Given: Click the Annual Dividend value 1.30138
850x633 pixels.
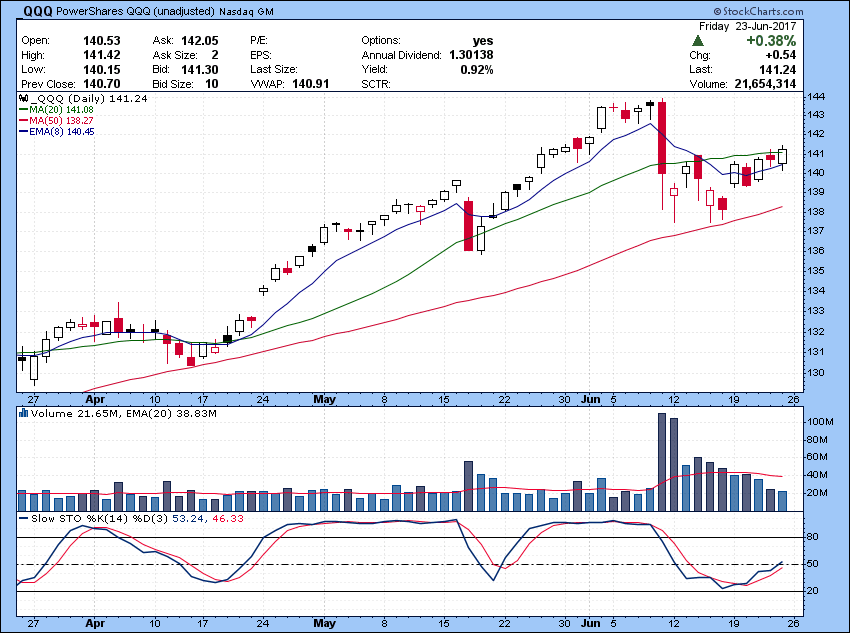Looking at the screenshot, I should [x=471, y=55].
